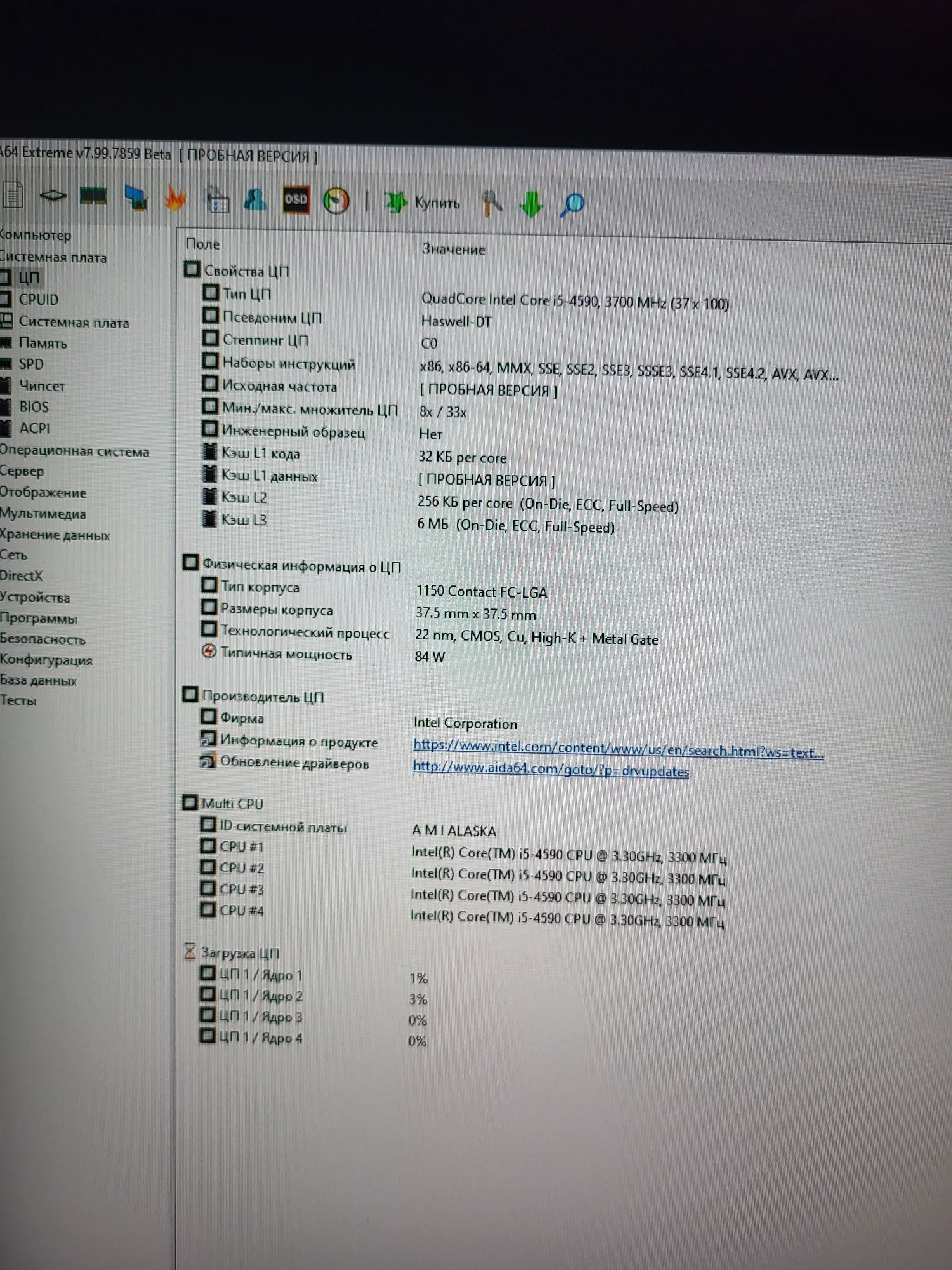Select the Наборы инструкций row label
The image size is (952, 1270).
(288, 364)
